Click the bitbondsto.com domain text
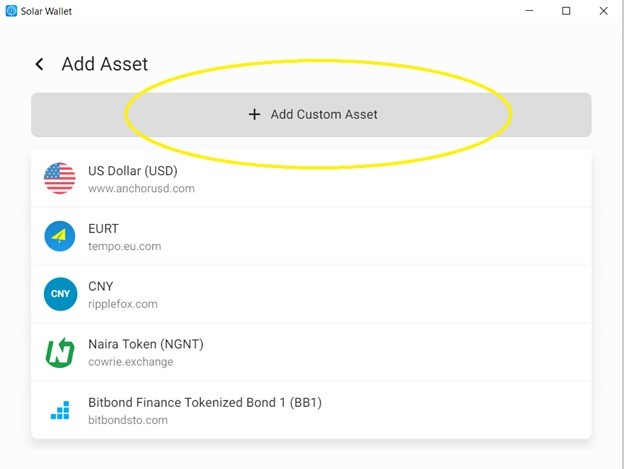Viewport: 624px width, 469px height. click(128, 420)
